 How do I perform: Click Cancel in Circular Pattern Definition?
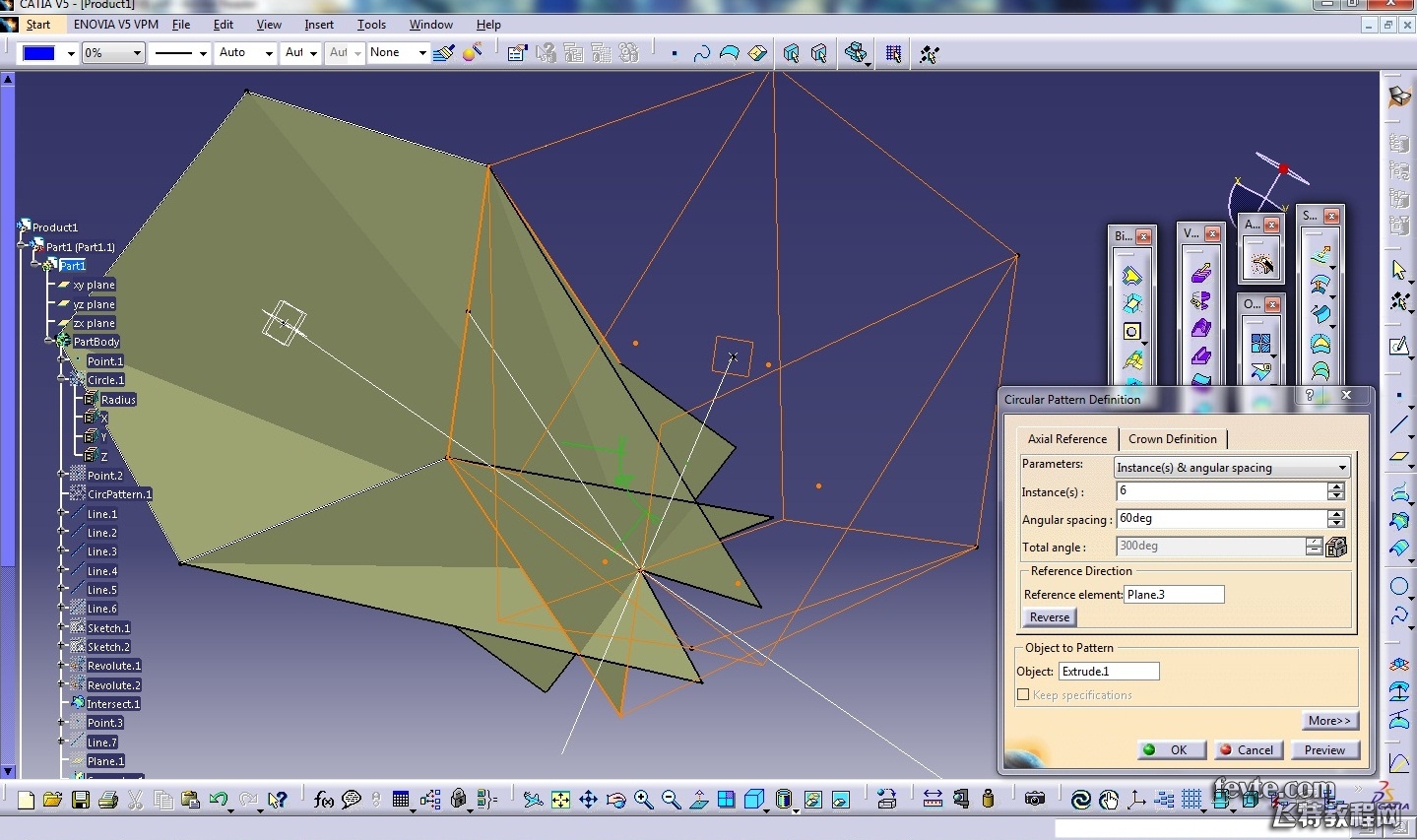[x=1247, y=750]
